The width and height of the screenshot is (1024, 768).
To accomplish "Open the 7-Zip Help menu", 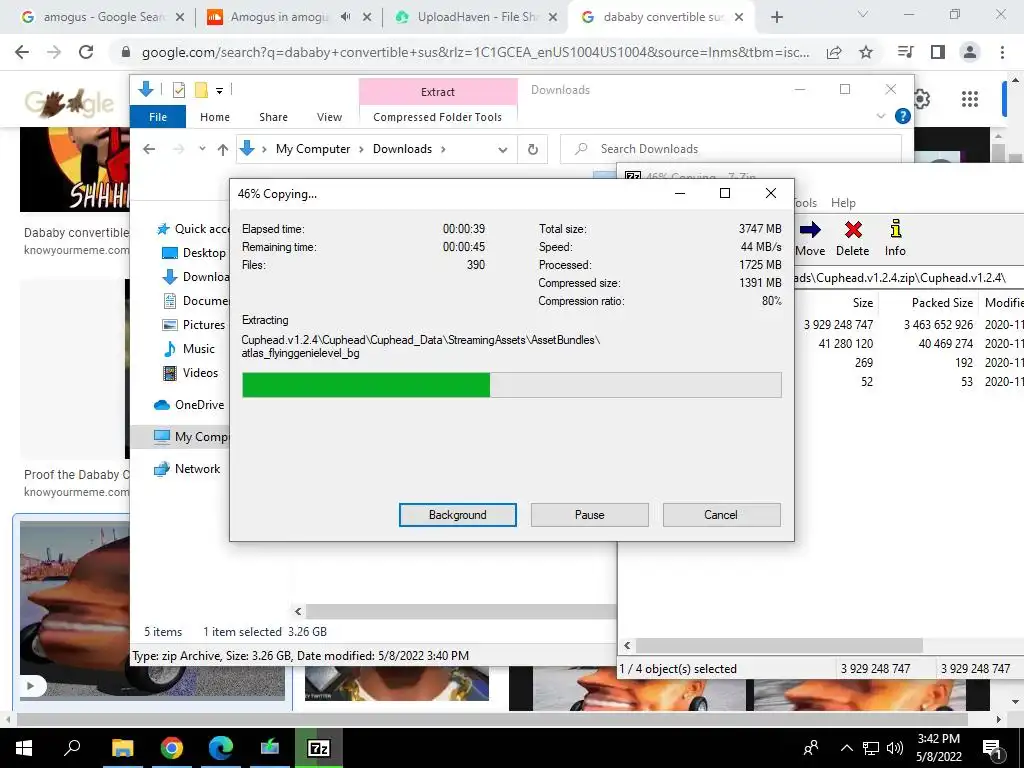I will 843,202.
